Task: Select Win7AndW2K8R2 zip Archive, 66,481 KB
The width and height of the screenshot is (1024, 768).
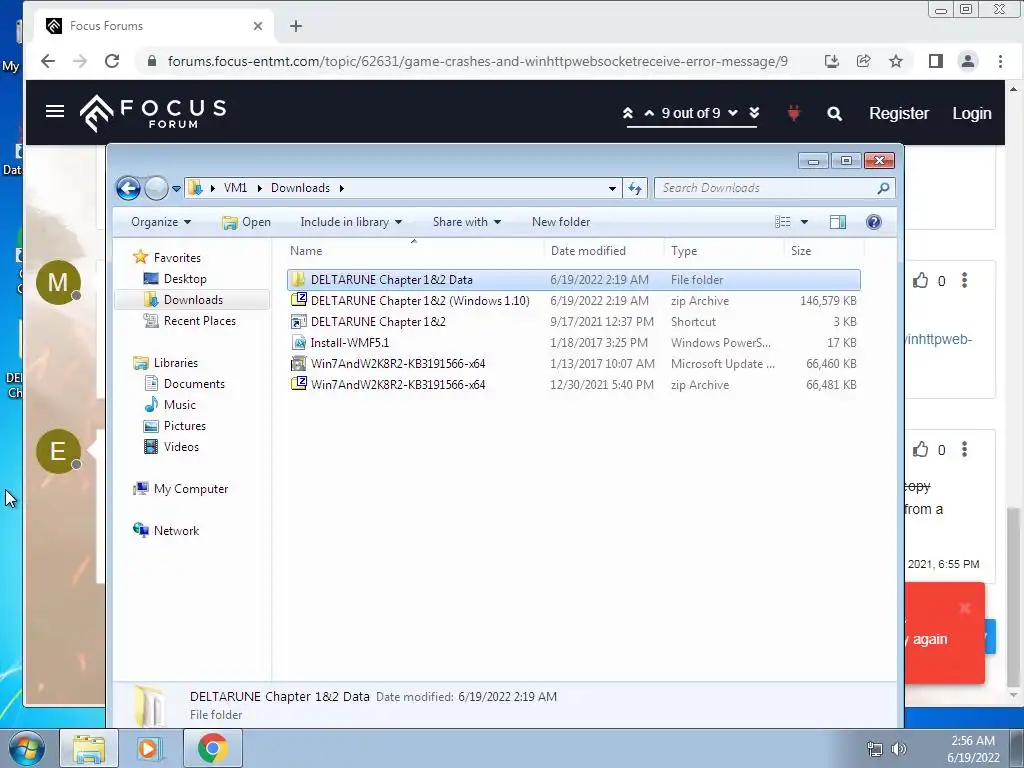Action: coord(573,385)
